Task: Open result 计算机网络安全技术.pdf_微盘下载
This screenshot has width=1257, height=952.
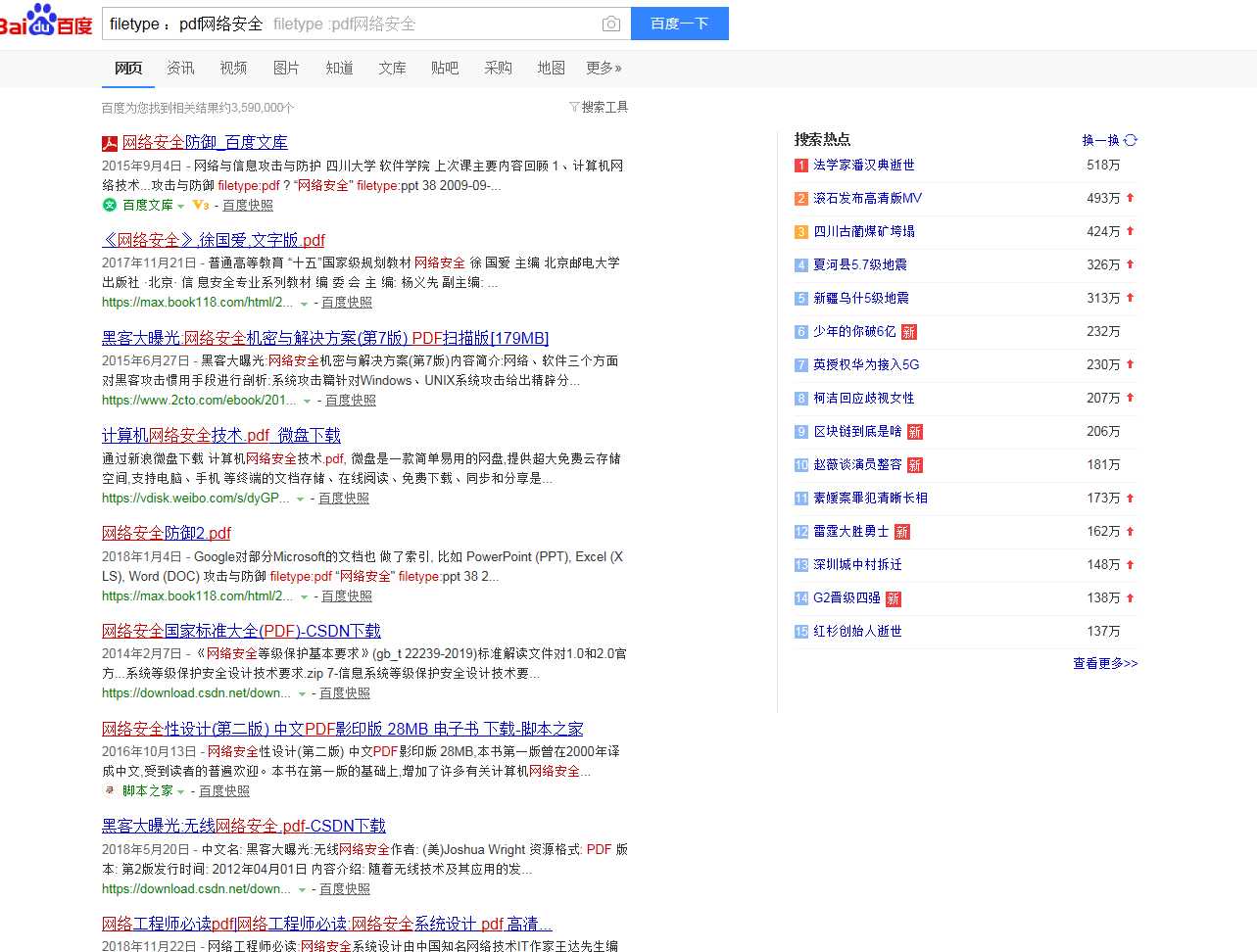Action: (221, 435)
